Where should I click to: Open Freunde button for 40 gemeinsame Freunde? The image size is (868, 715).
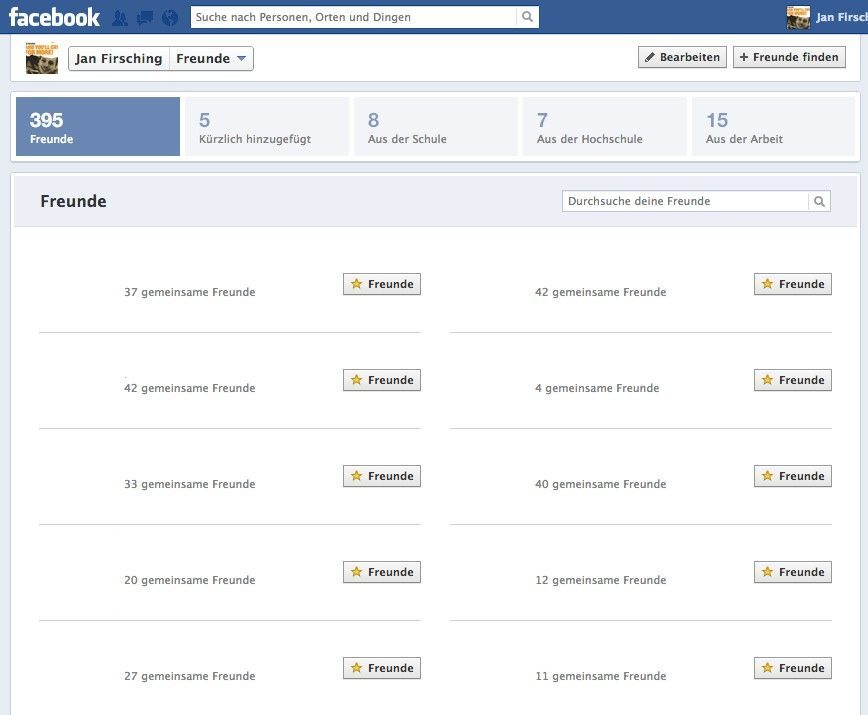pos(793,476)
